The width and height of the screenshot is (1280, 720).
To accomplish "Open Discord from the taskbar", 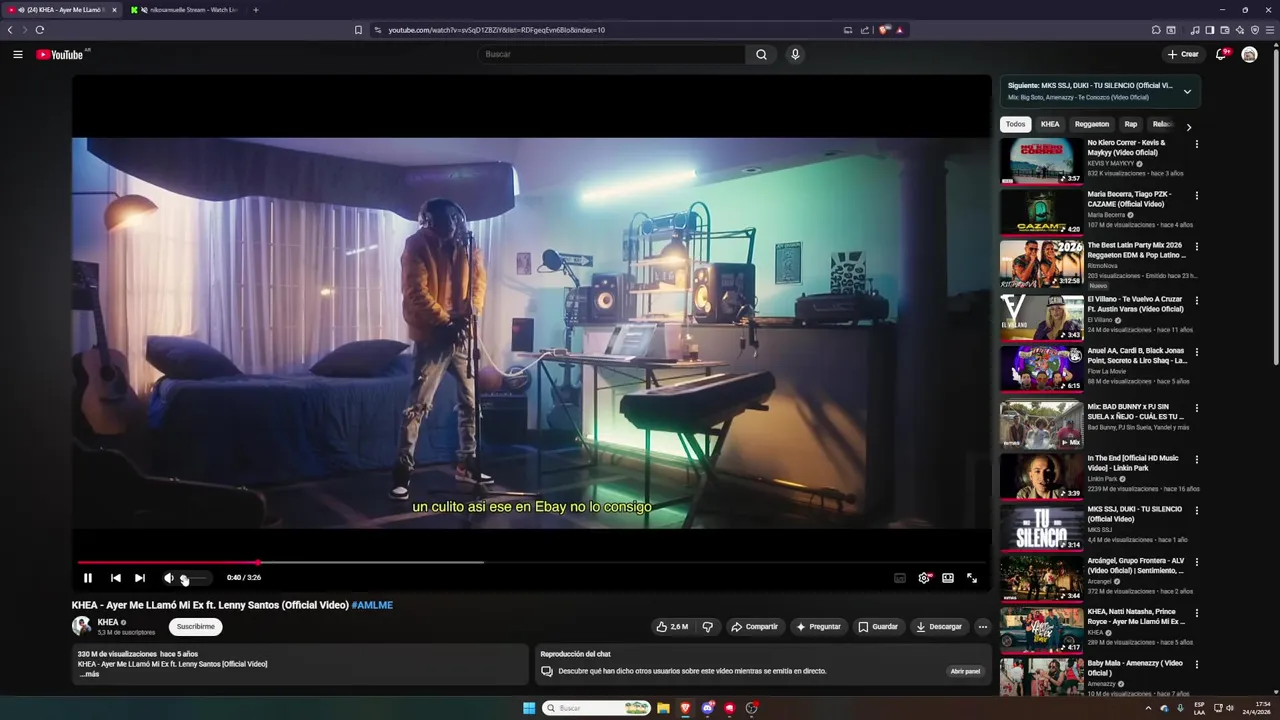I will [708, 708].
